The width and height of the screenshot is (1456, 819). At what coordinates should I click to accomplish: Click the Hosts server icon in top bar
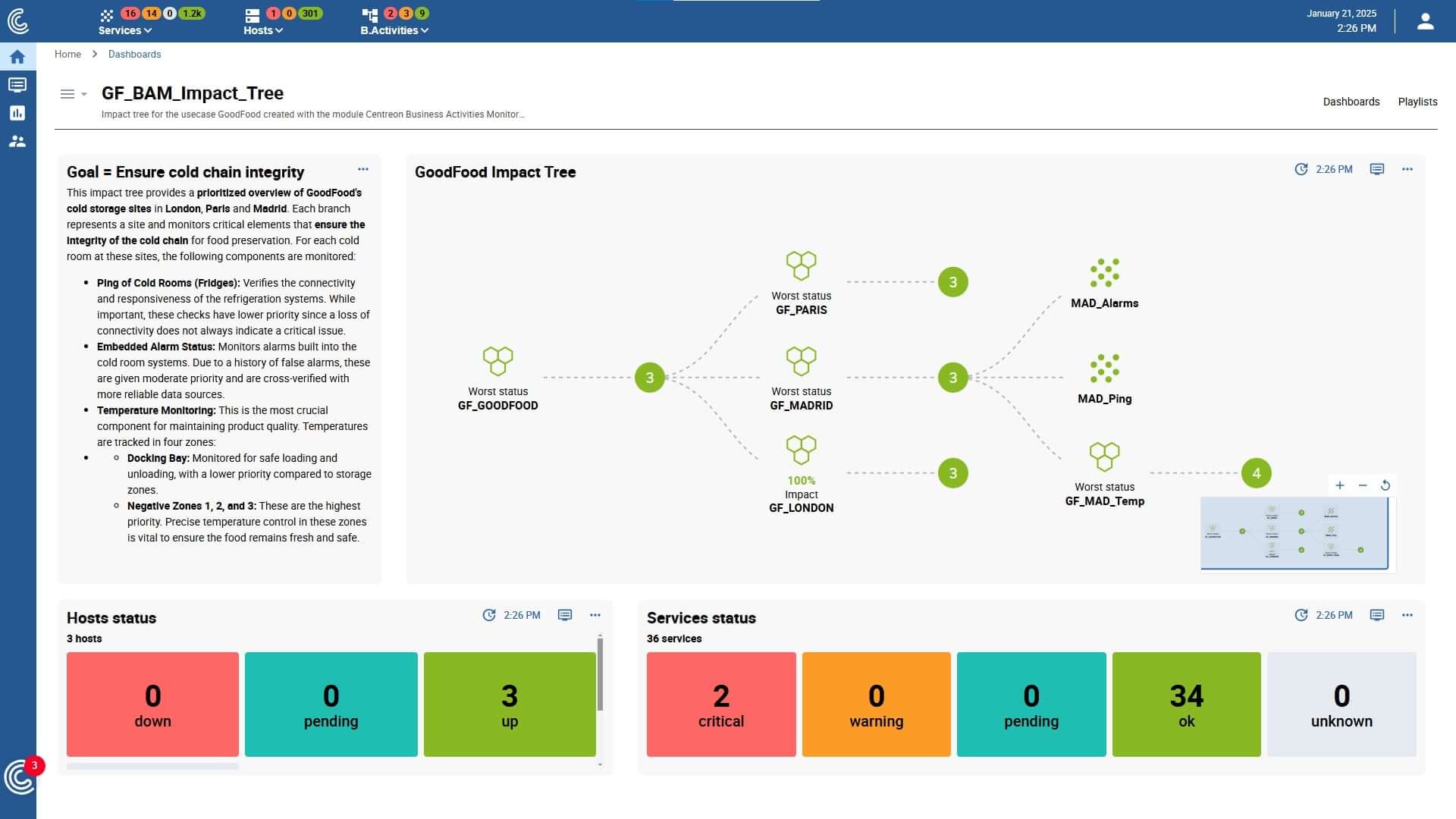coord(253,14)
